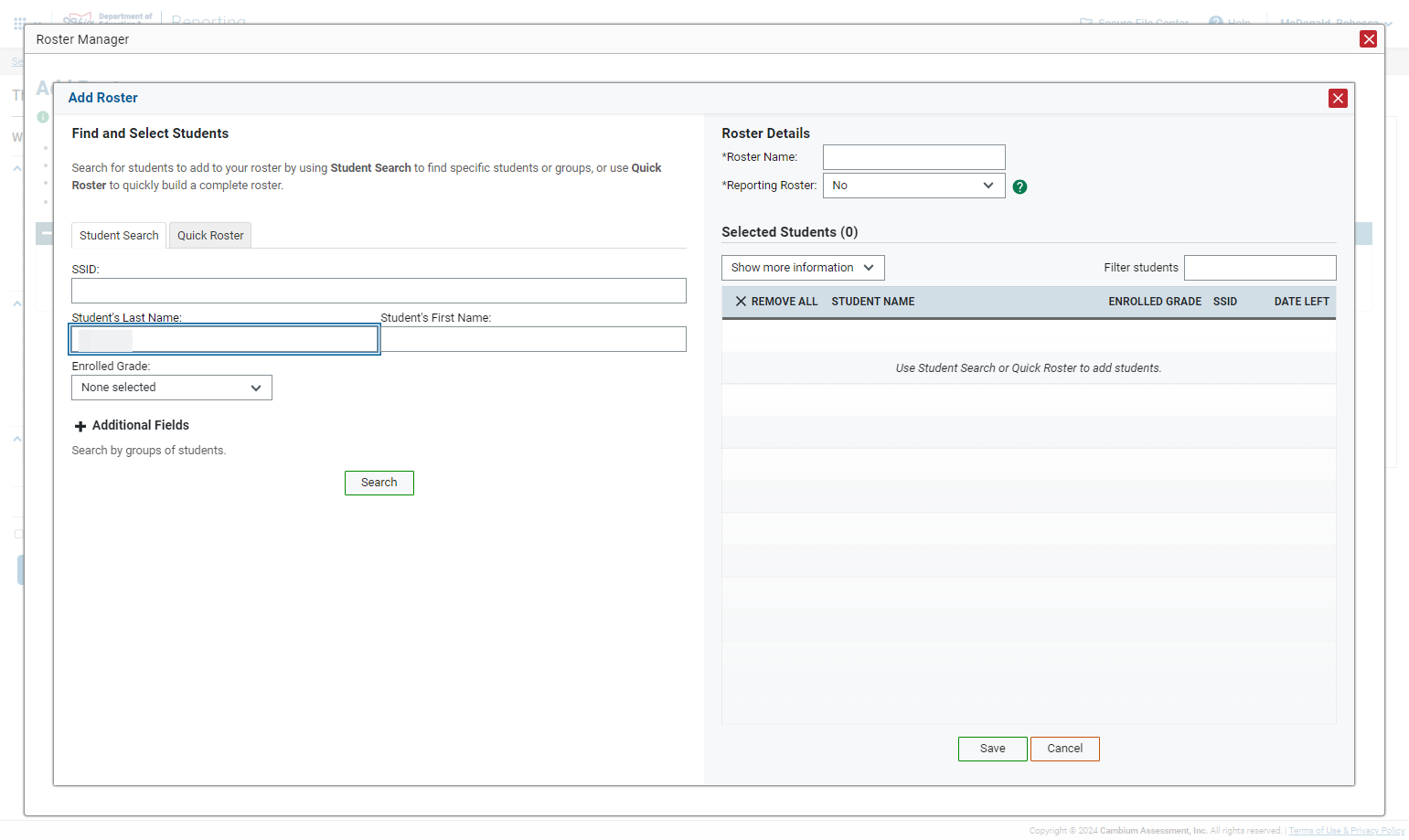Open the apps grid icon in header
Screen dimensions: 1409x840
point(19,23)
